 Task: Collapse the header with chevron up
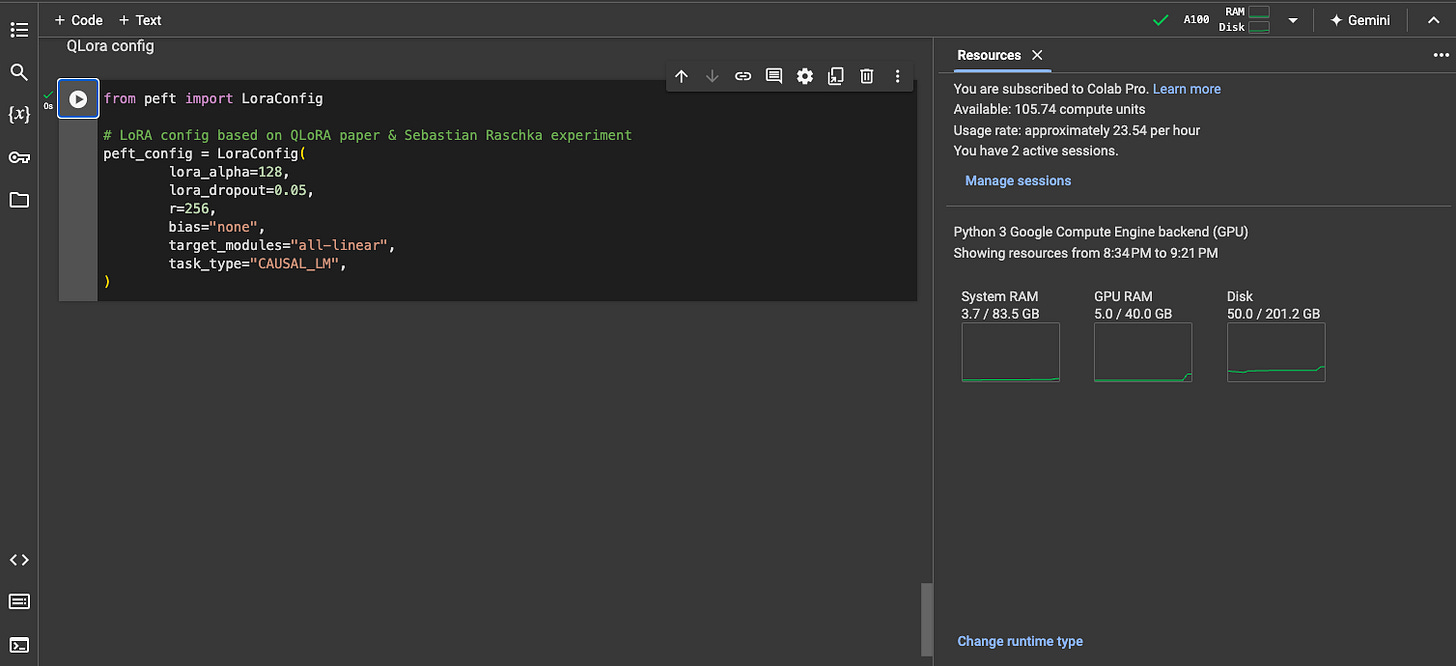click(x=1433, y=20)
